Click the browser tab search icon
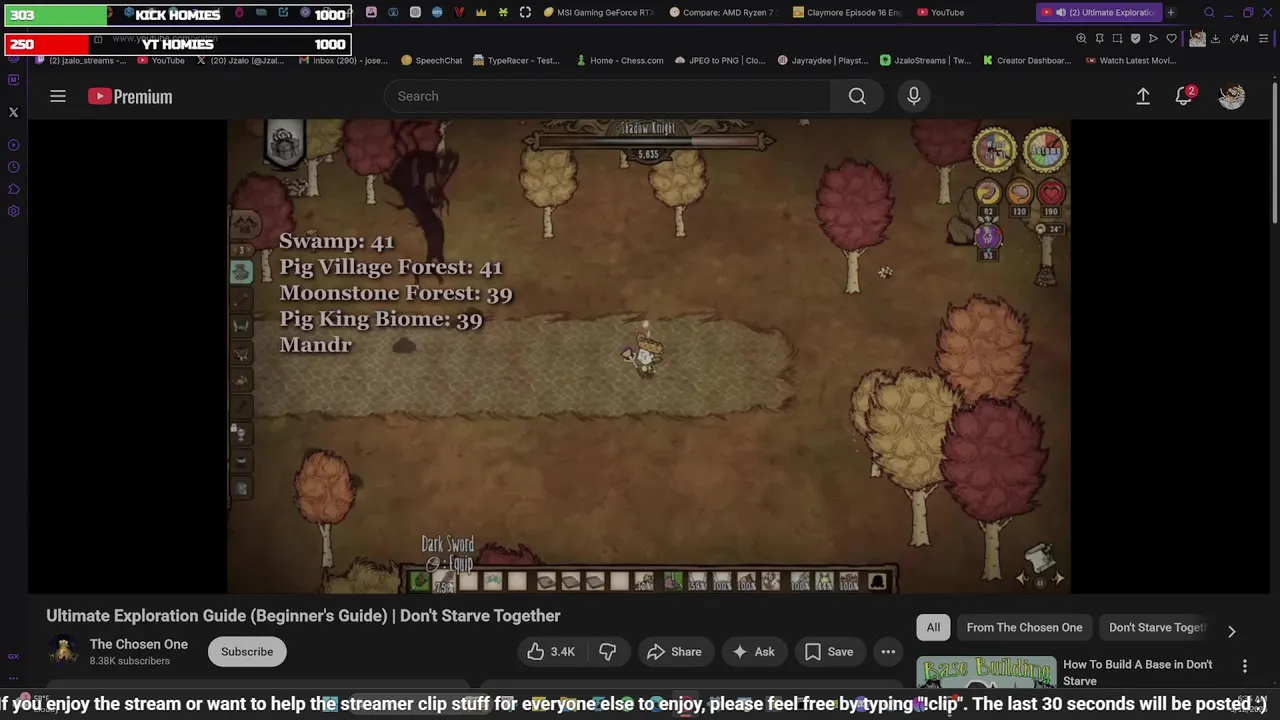Screen dimensions: 1280x720 pos(1209,13)
